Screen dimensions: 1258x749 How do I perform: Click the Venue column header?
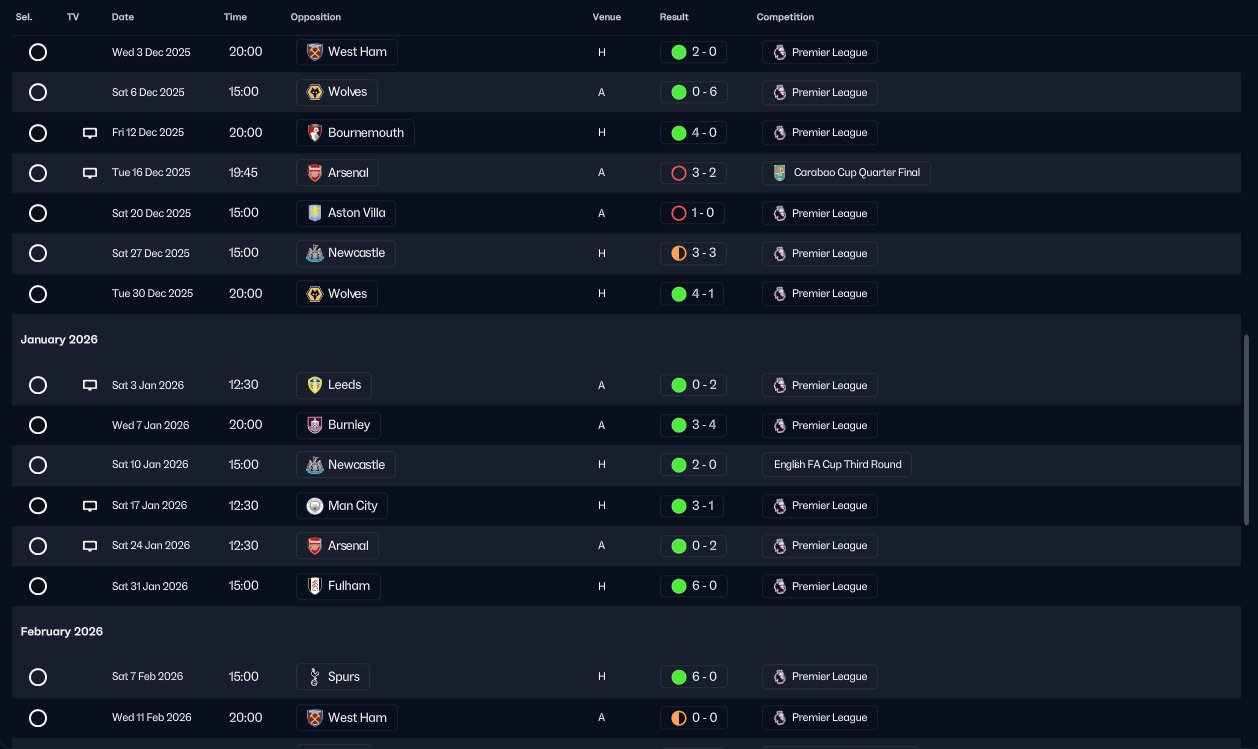pyautogui.click(x=606, y=17)
